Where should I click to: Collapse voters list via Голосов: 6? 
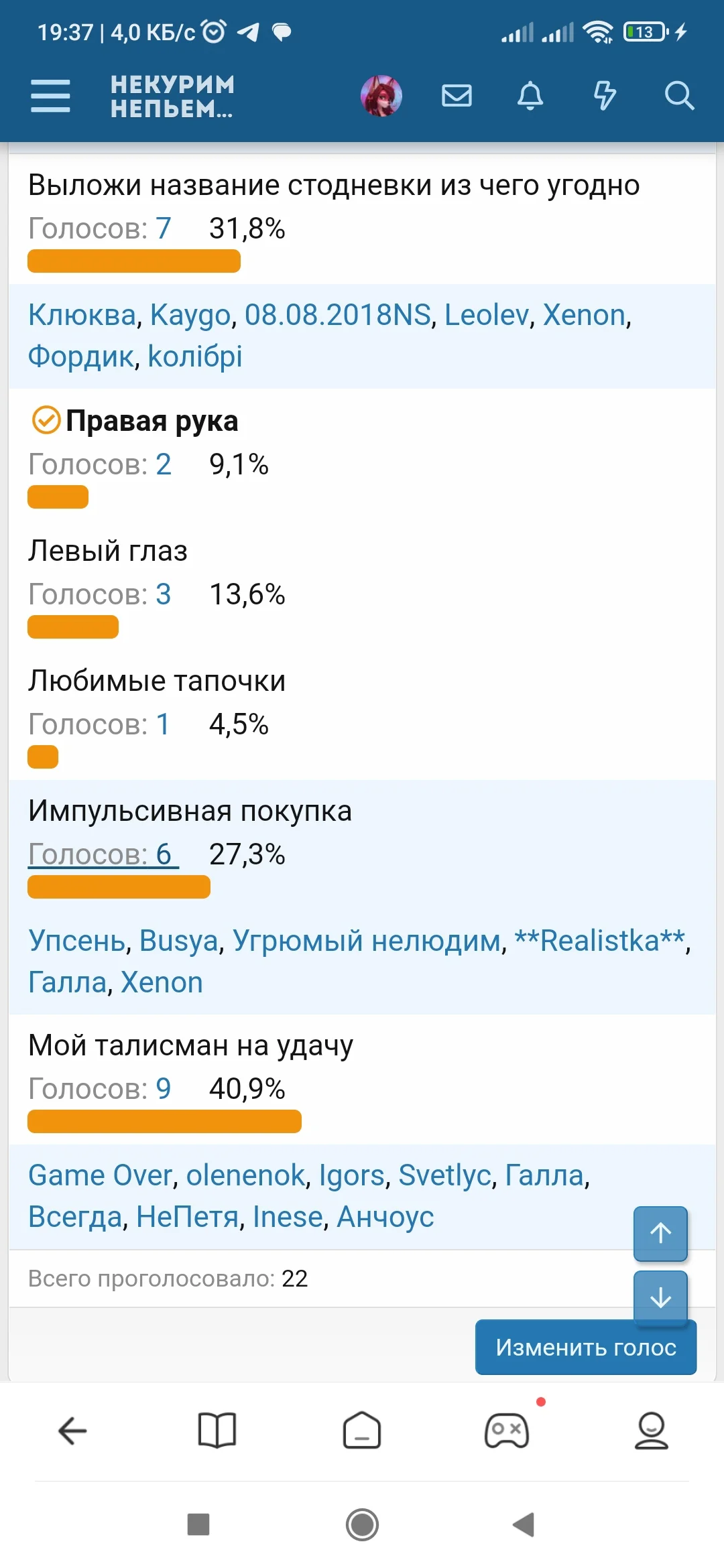[103, 854]
